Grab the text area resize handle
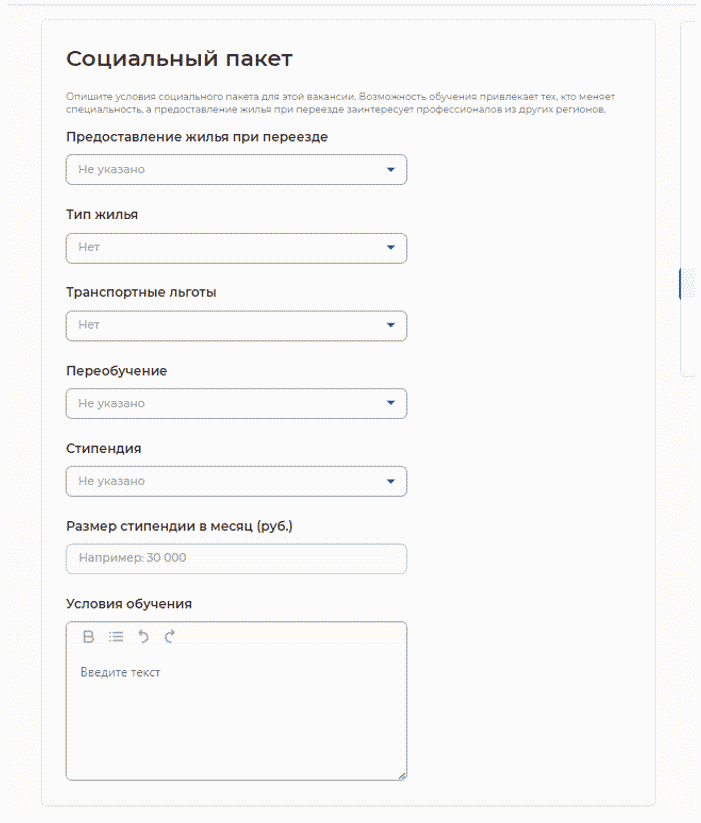Image resolution: width=701 pixels, height=823 pixels. click(x=402, y=775)
